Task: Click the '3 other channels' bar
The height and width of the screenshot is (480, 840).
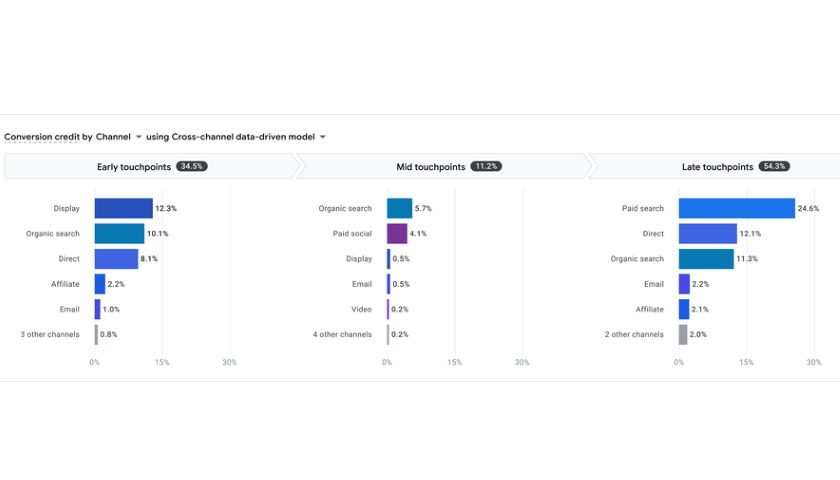Action: 96,334
